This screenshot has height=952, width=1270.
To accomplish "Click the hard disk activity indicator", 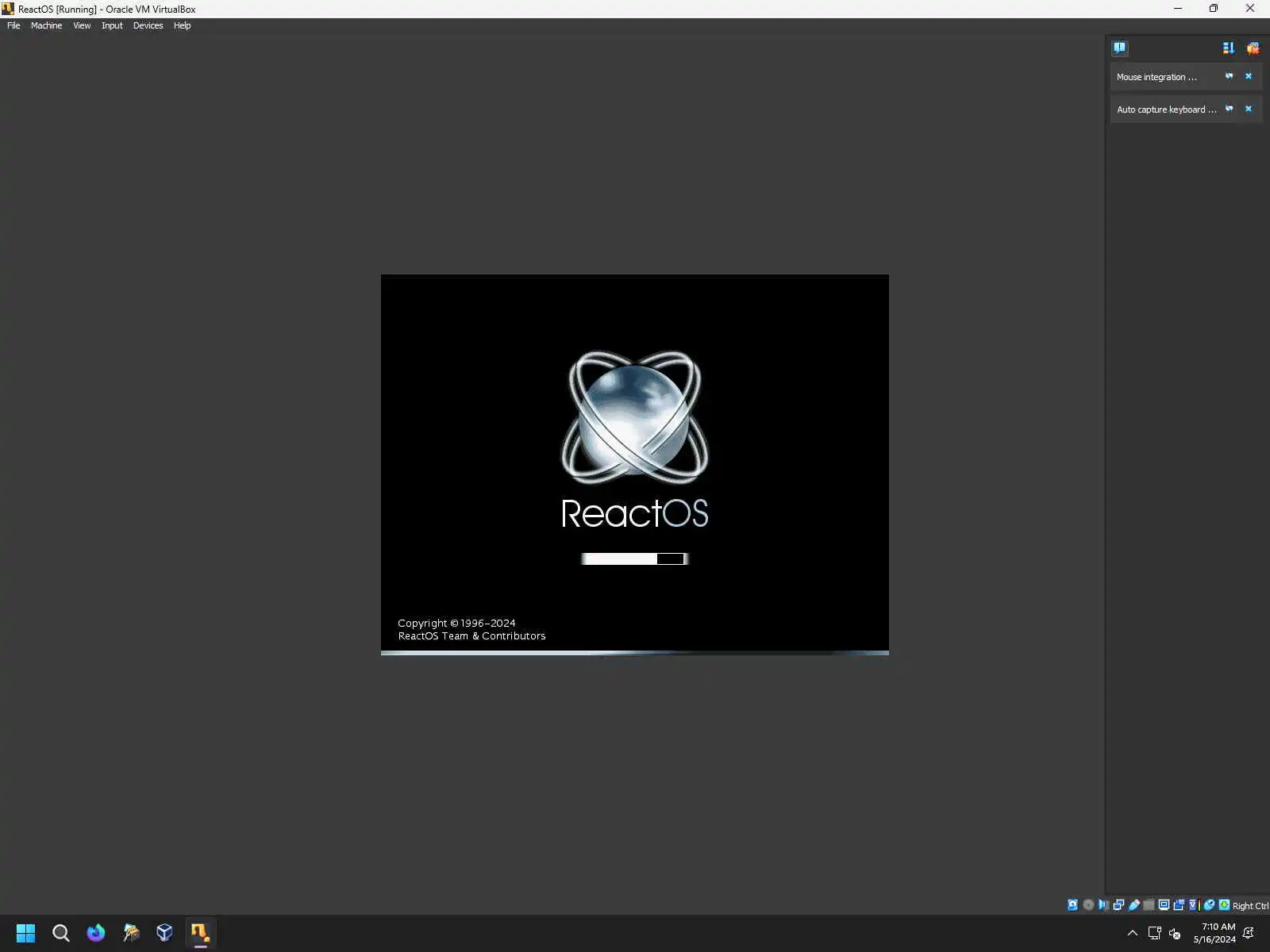I will tap(1073, 904).
